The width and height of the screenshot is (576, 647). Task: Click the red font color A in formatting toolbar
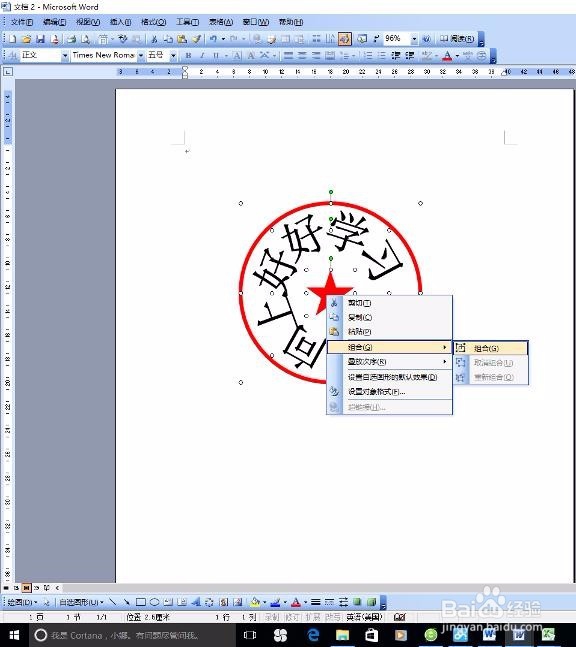click(x=447, y=56)
